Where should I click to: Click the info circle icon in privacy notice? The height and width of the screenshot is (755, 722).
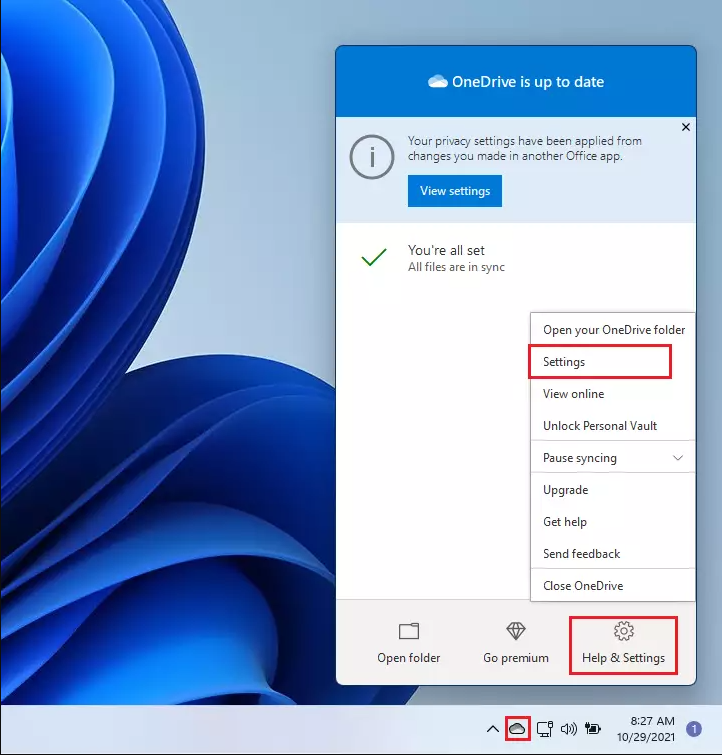pos(372,157)
